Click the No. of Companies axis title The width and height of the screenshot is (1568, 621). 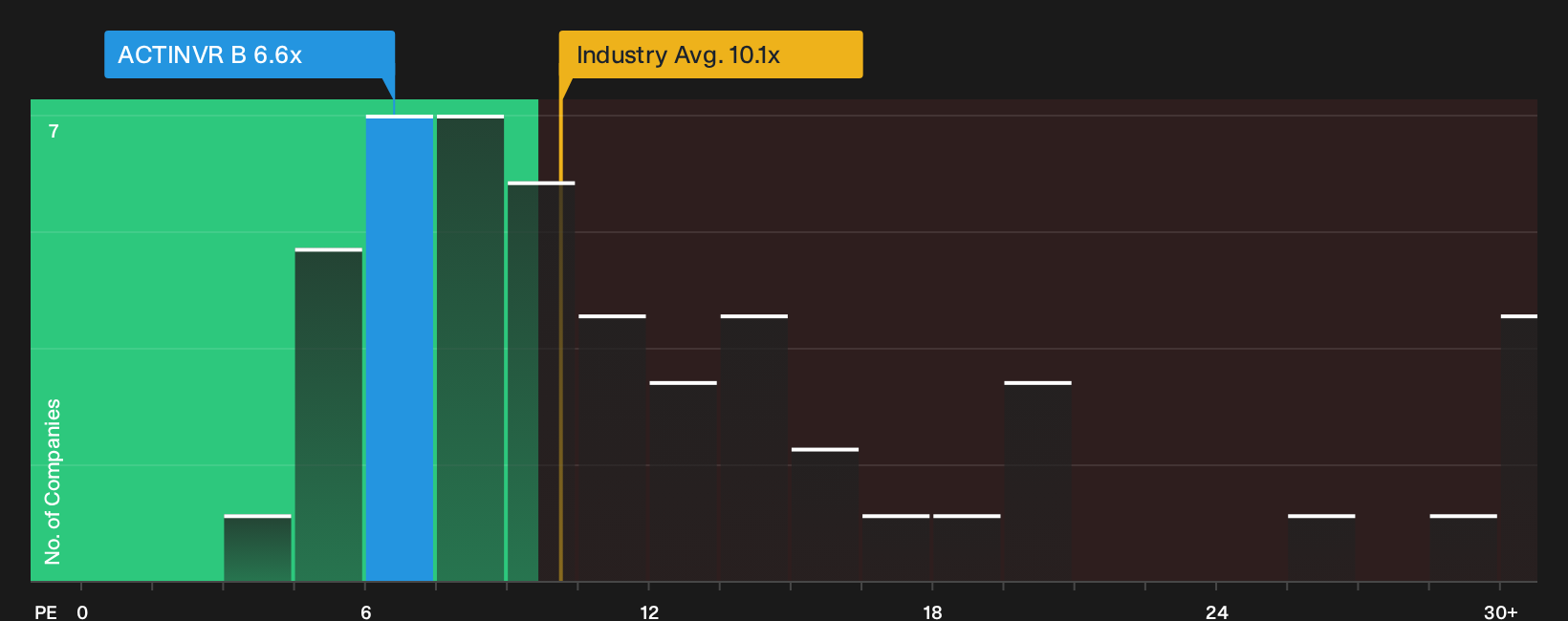click(x=53, y=482)
